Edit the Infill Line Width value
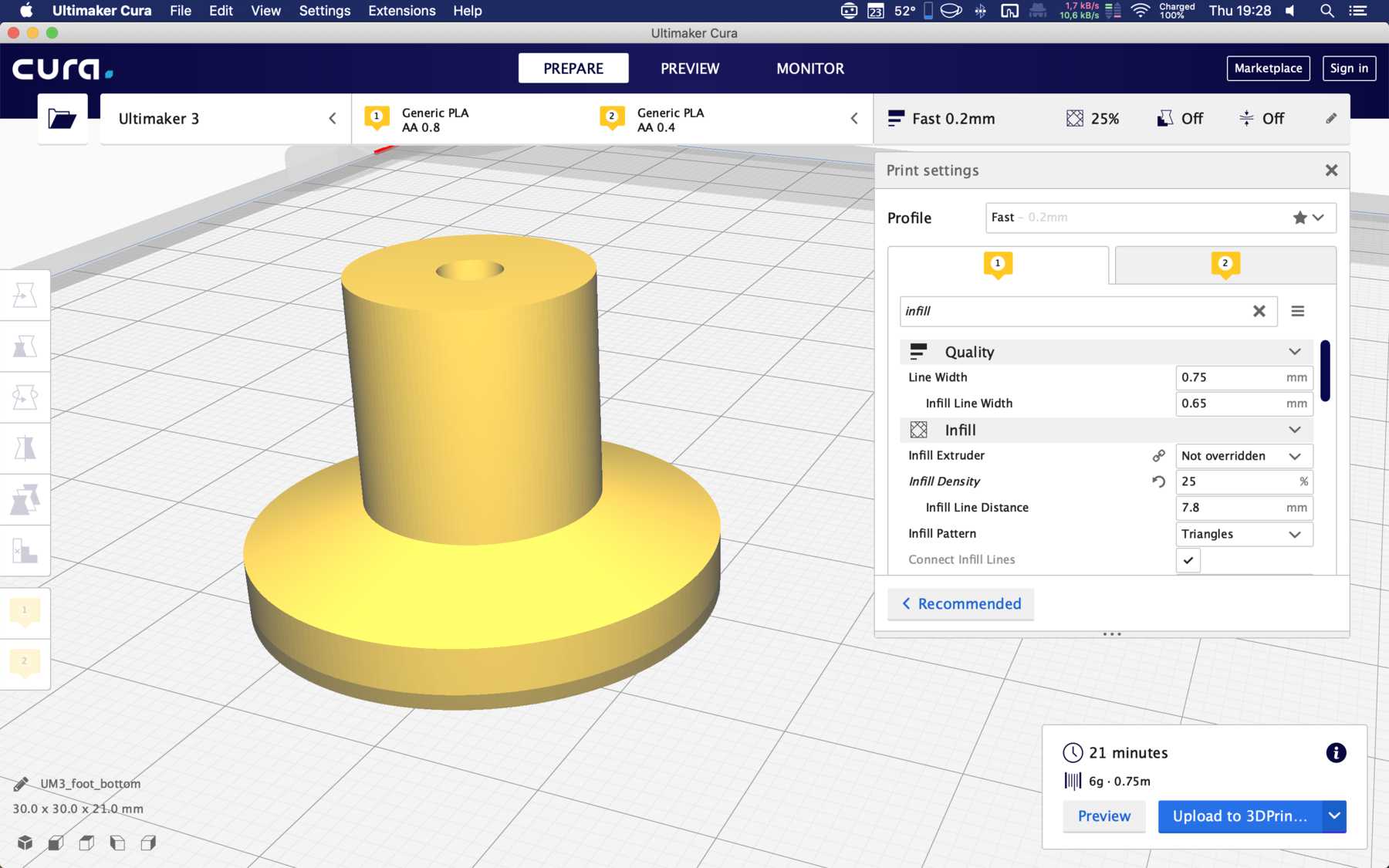The height and width of the screenshot is (868, 1389). pos(1244,404)
